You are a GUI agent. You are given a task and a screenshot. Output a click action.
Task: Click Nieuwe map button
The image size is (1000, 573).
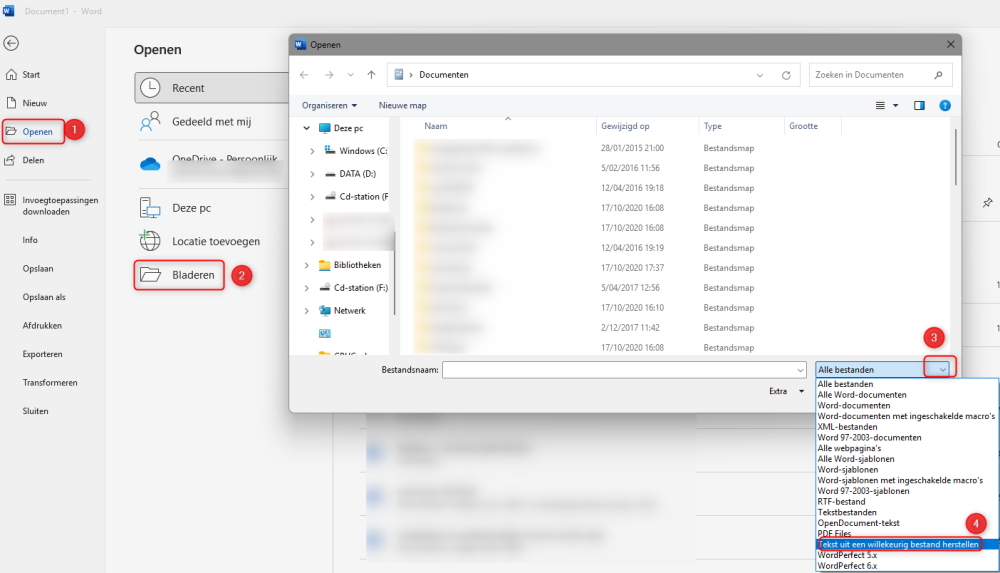402,105
